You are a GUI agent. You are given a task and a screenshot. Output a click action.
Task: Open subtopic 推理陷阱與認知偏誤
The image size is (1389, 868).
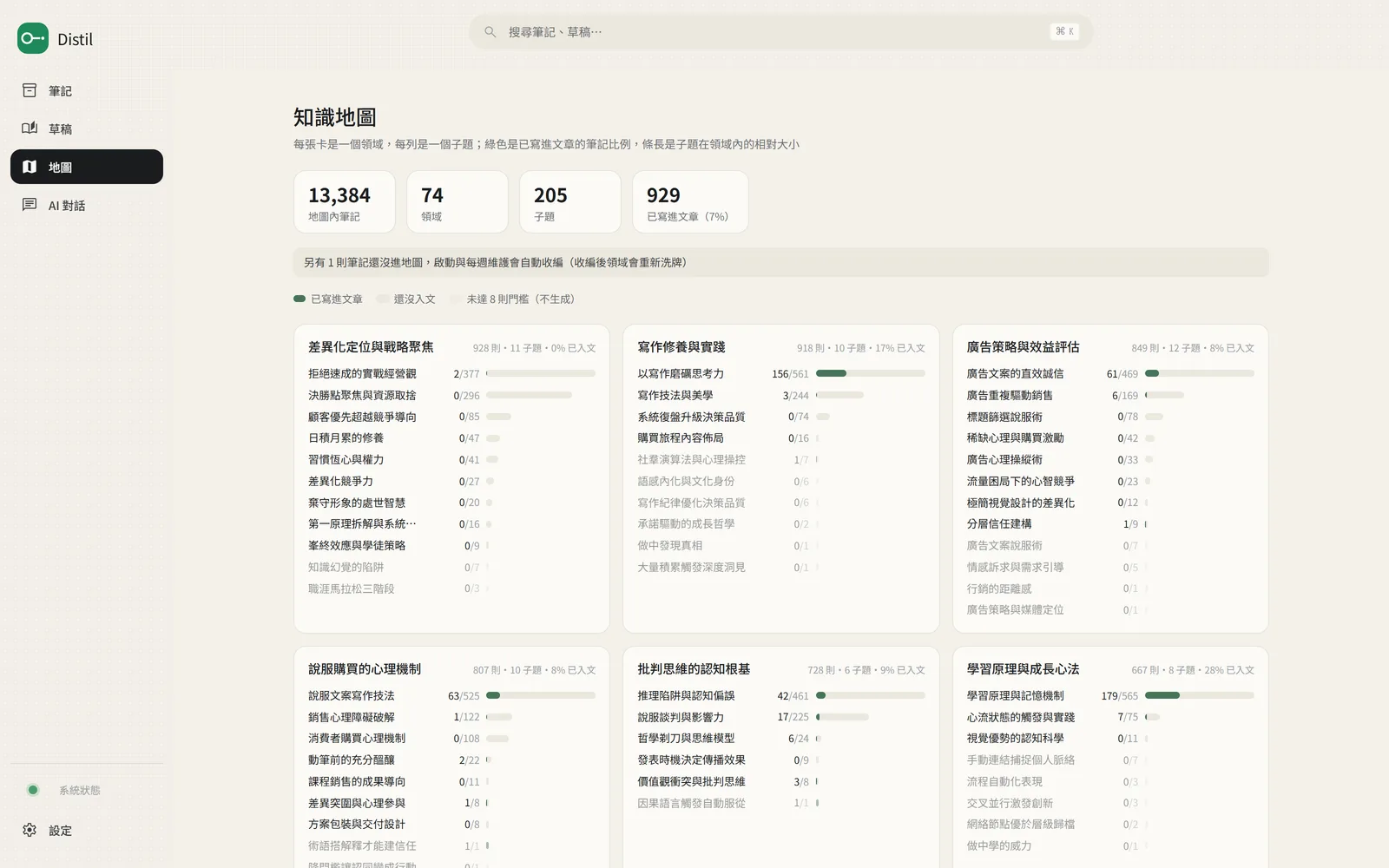click(x=686, y=695)
